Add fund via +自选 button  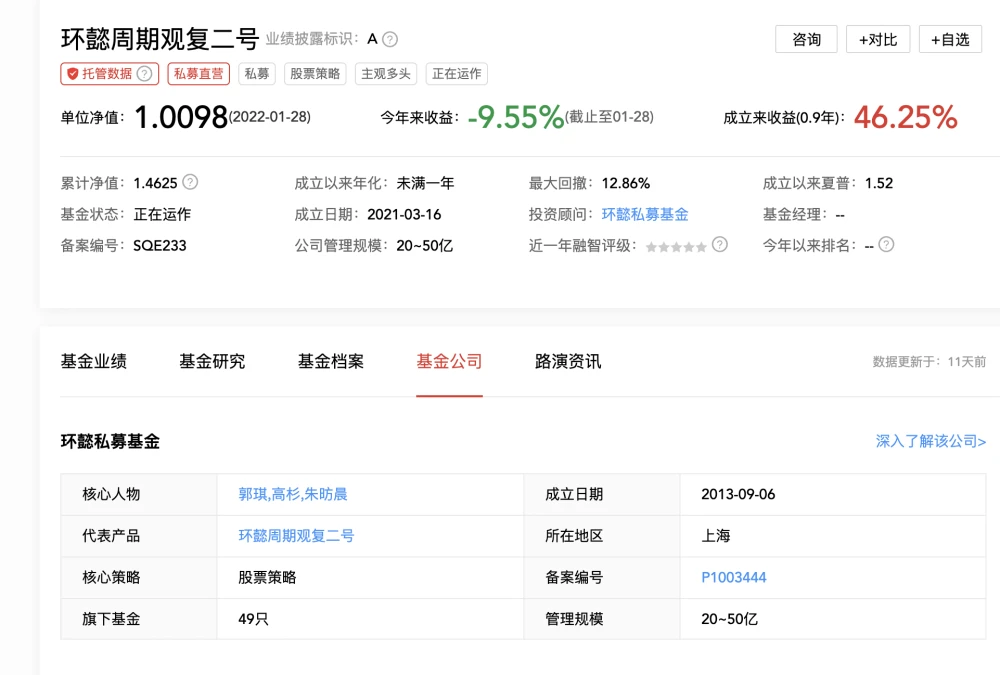tap(950, 40)
